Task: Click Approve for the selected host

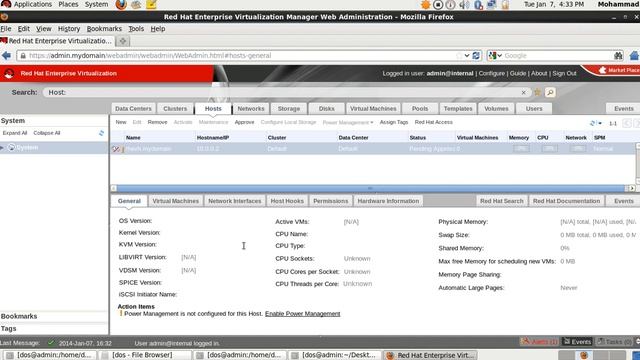Action: click(244, 122)
